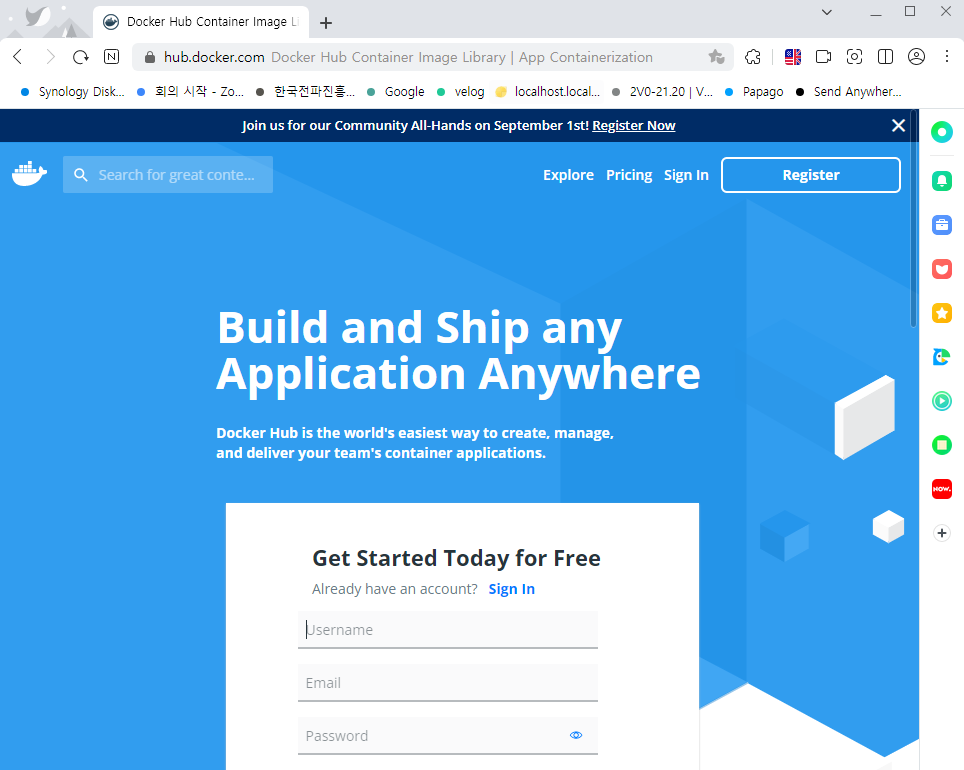Open the browser three-dot menu
This screenshot has height=770, width=964.
point(947,57)
